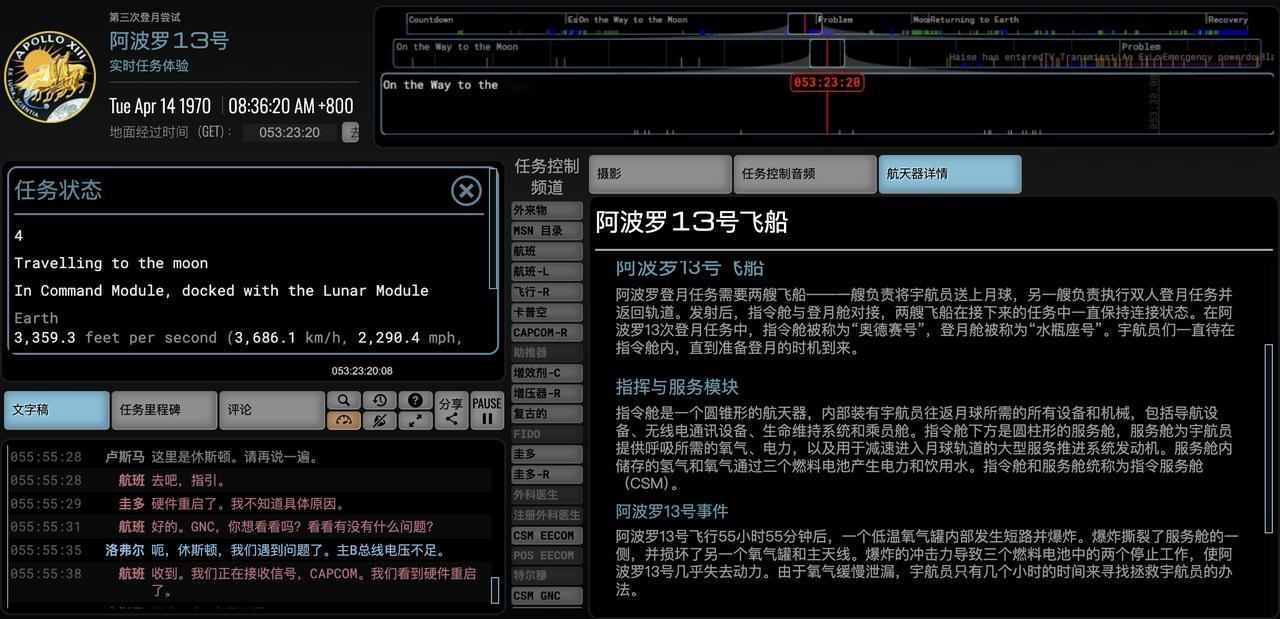Click Returning to Earth timeline segment

(x=974, y=19)
